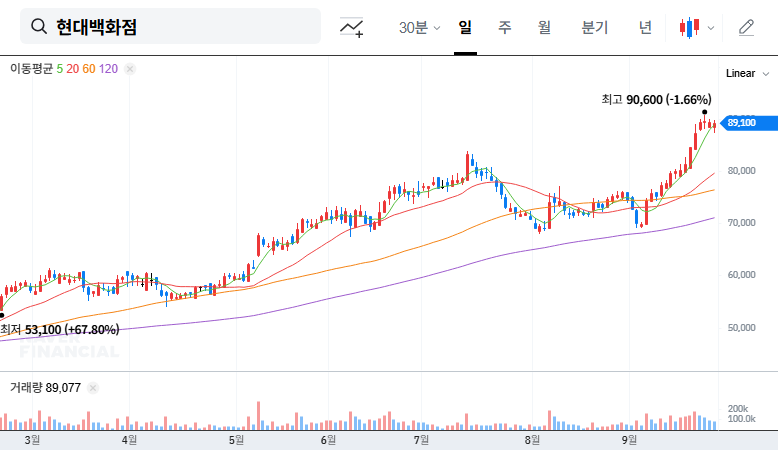This screenshot has height=450, width=778.
Task: Click the 60-day moving average value
Action: pyautogui.click(x=89, y=68)
